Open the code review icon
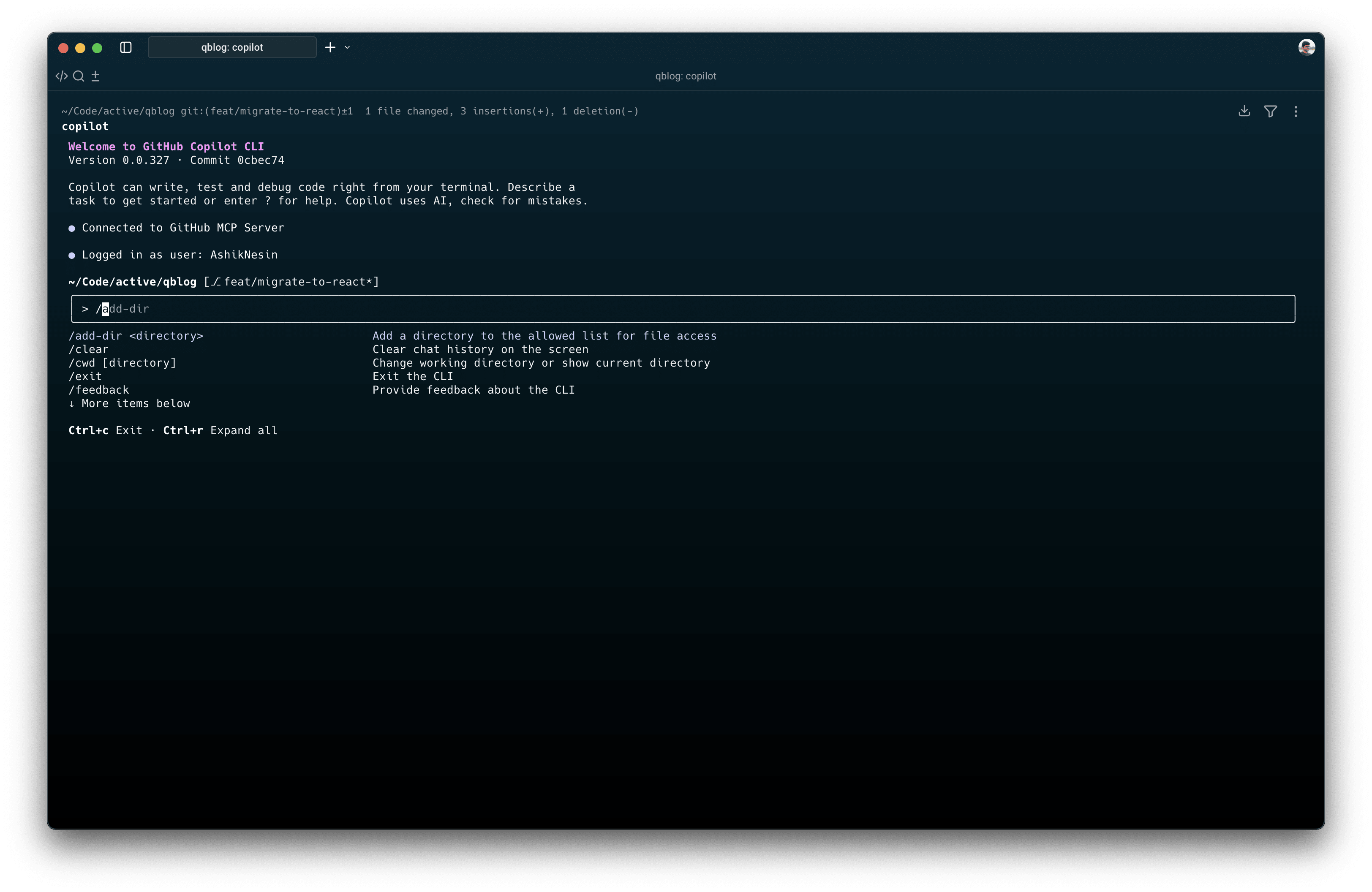The width and height of the screenshot is (1372, 892). [62, 76]
